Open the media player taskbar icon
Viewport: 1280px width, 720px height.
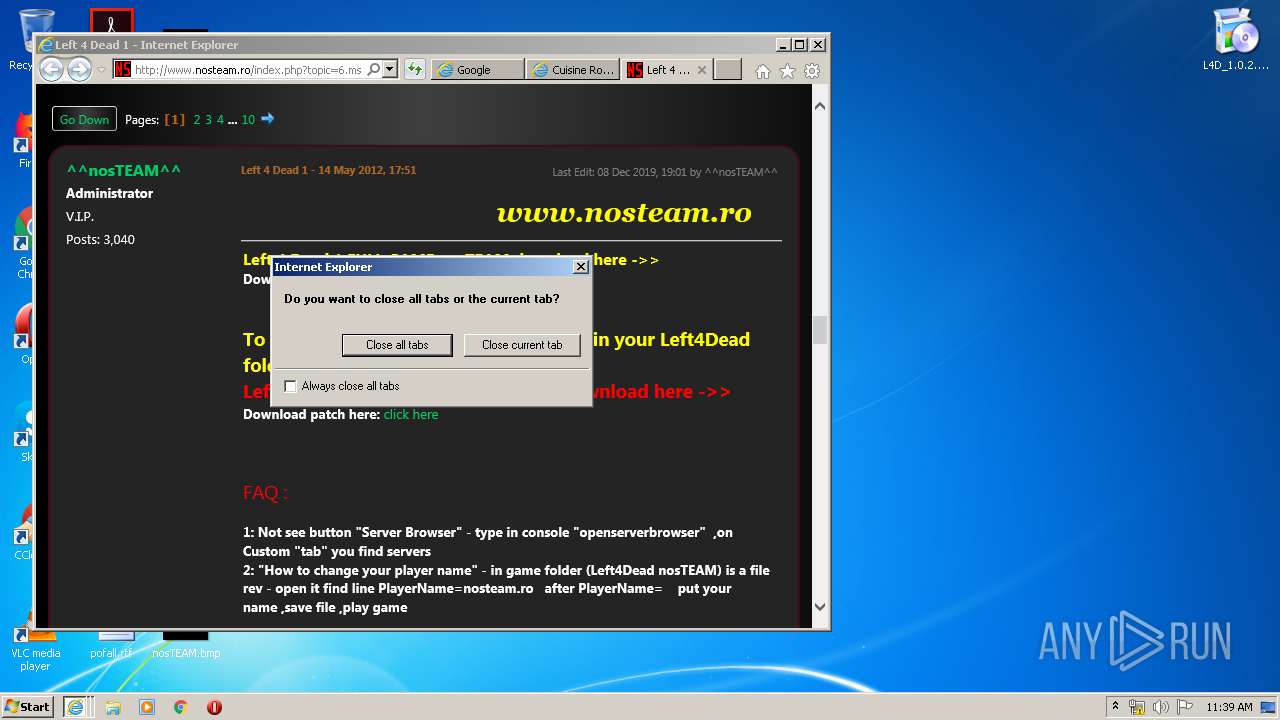(x=147, y=707)
